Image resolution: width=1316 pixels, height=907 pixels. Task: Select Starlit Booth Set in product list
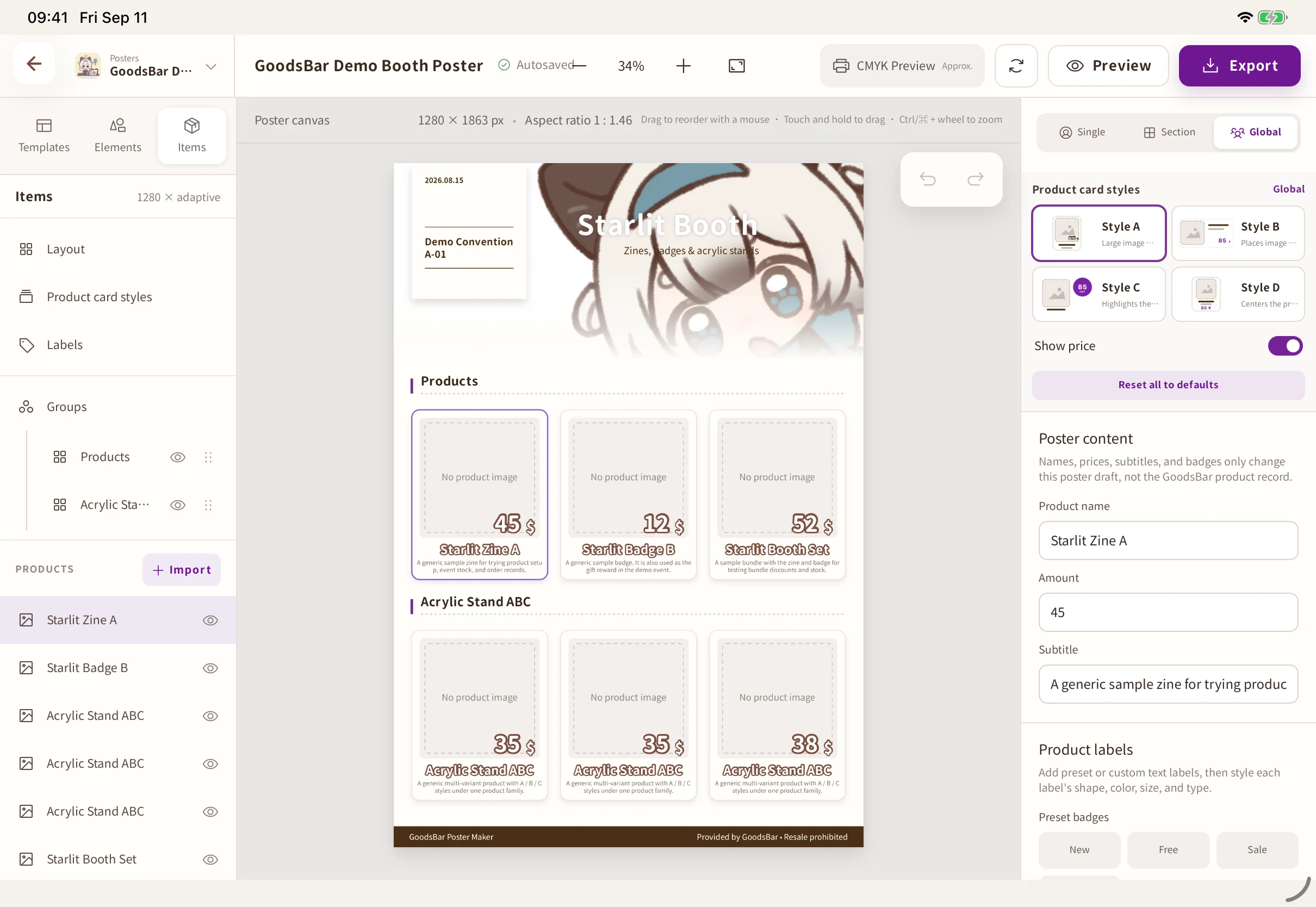pos(117,859)
